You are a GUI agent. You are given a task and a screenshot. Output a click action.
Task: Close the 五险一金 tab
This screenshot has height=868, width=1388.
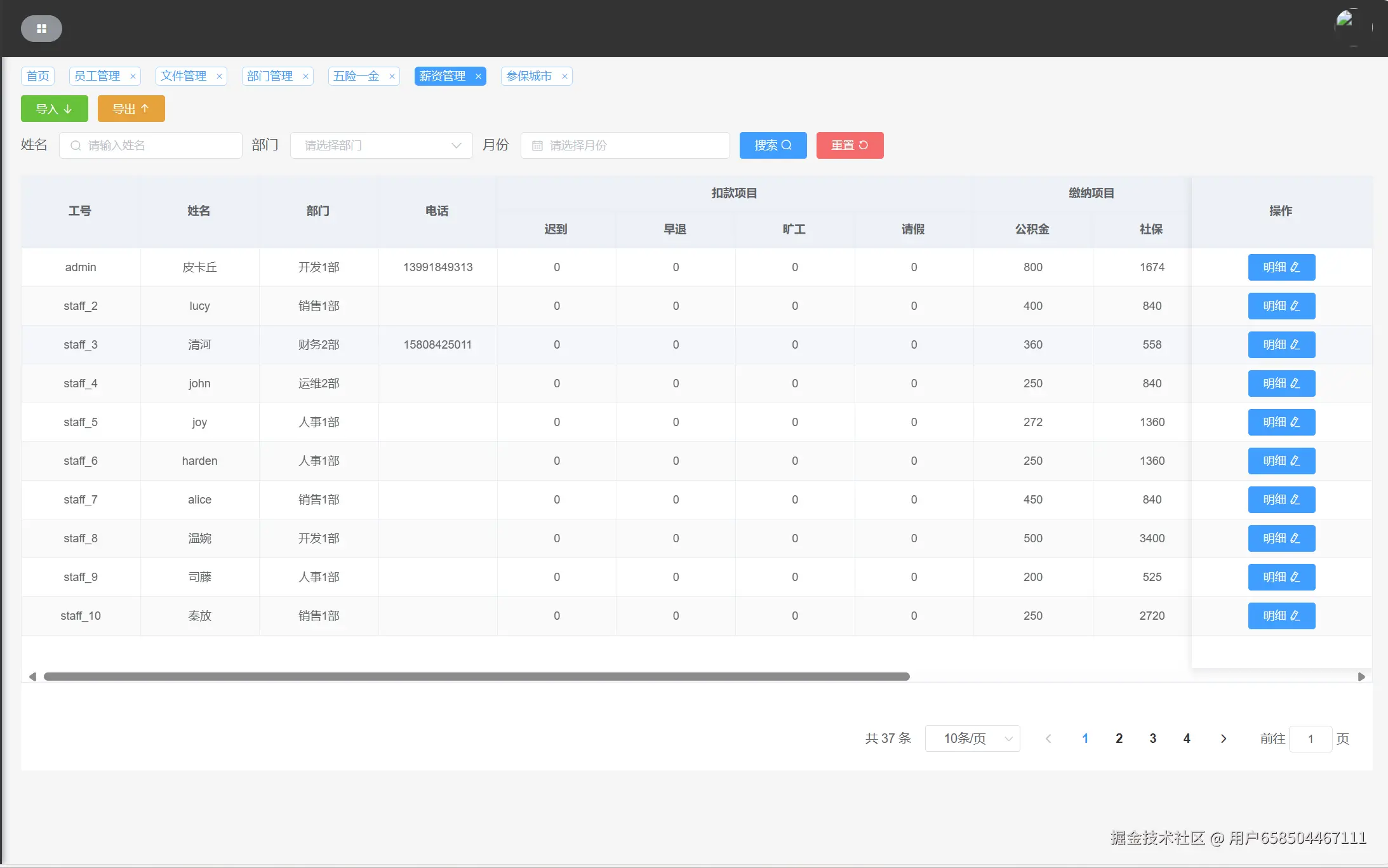click(392, 76)
